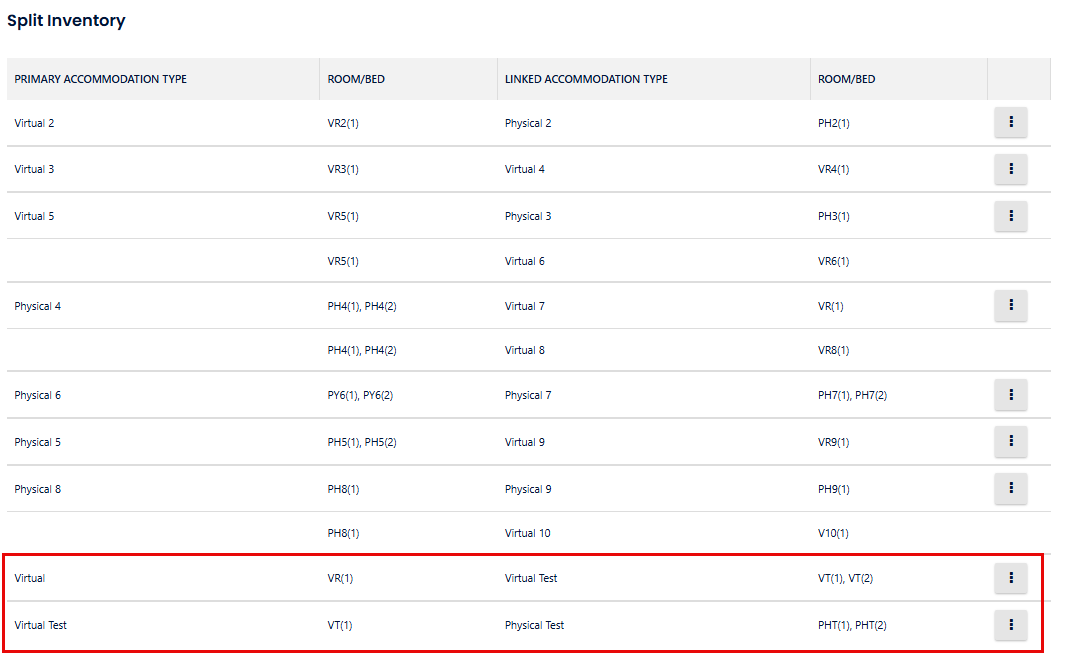Click the VR(1) room linked to Virtual 7
Image resolution: width=1068 pixels, height=670 pixels.
click(x=830, y=306)
